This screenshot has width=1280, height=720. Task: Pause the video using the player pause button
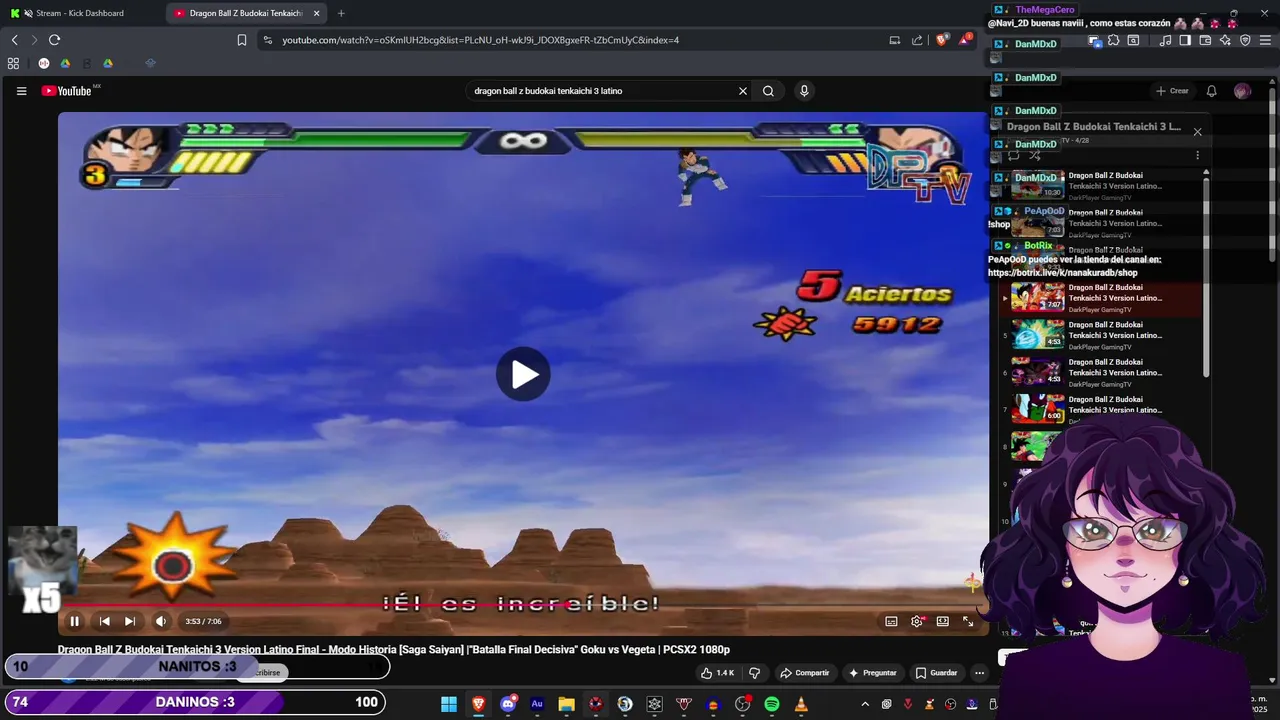pyautogui.click(x=74, y=621)
